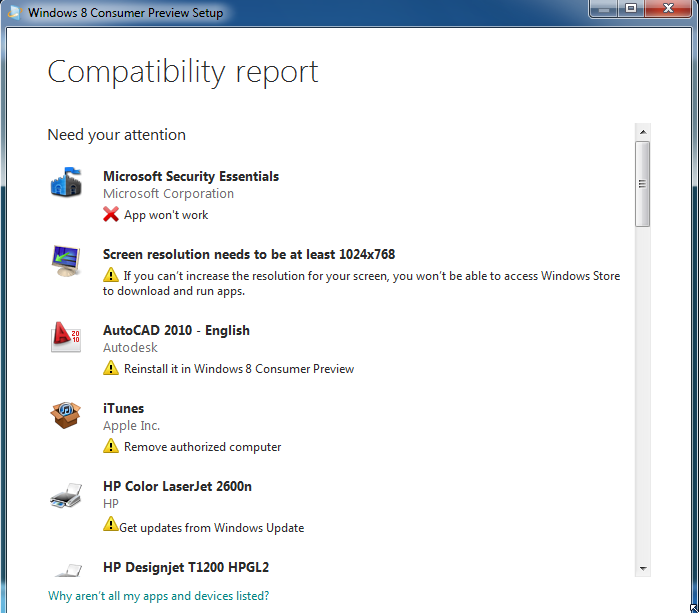
Task: Select the AutoCAD 2010 - English entry title
Action: [x=176, y=330]
